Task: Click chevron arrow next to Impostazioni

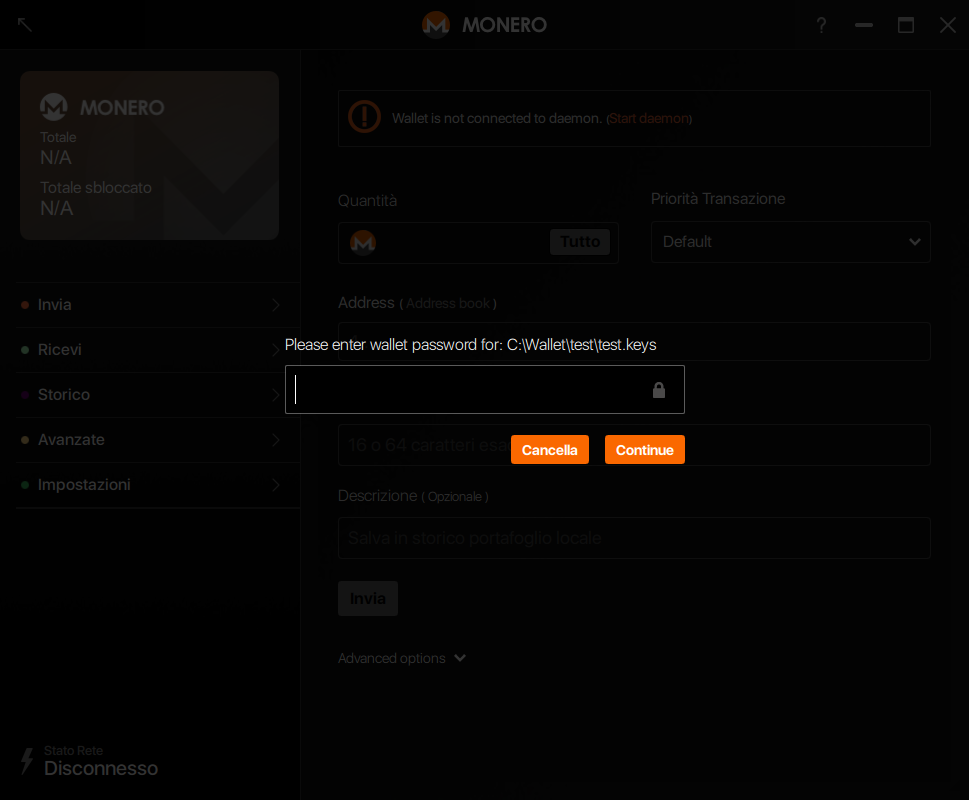Action: [276, 485]
